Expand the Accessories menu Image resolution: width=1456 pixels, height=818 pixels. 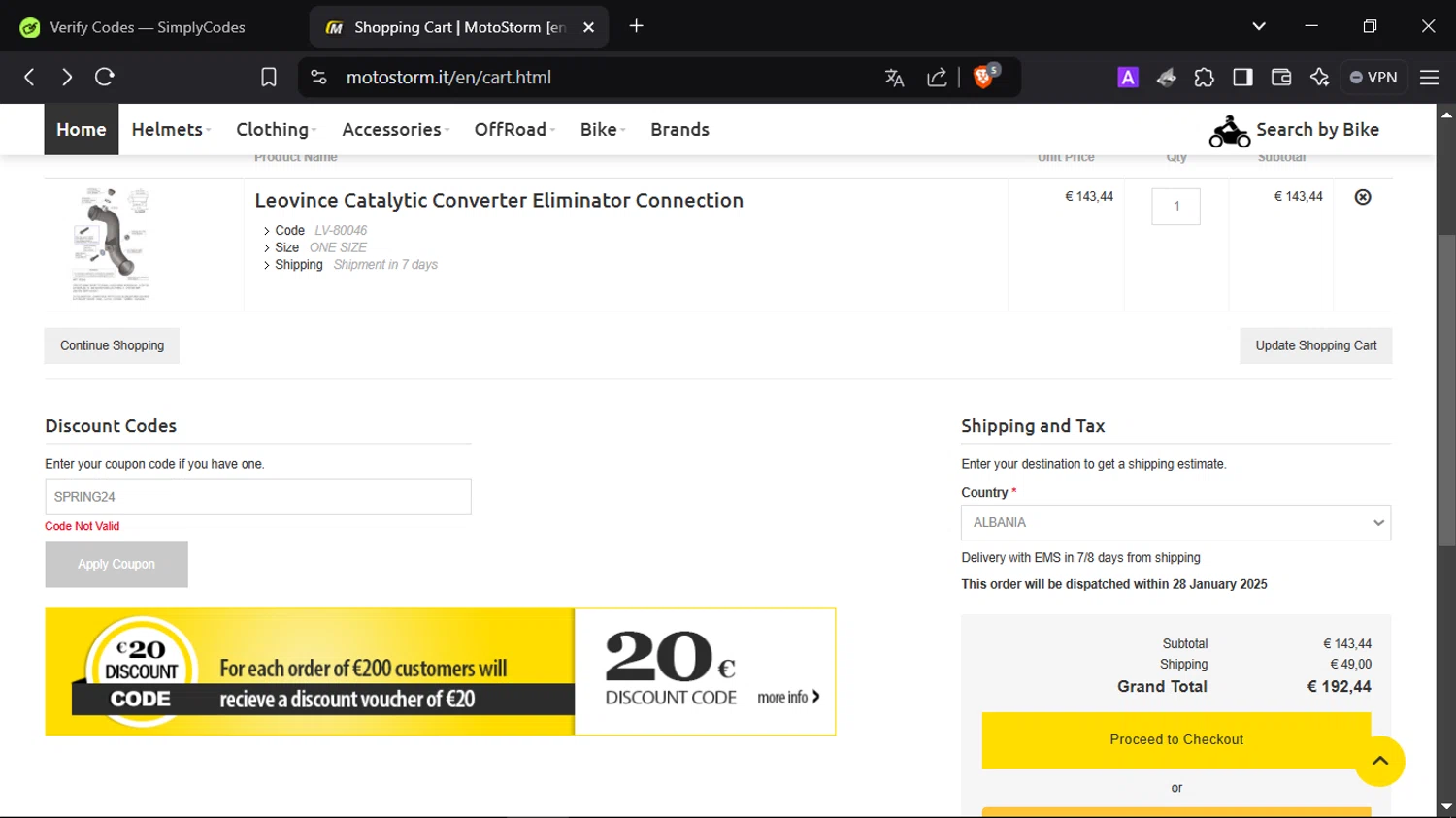click(x=395, y=129)
